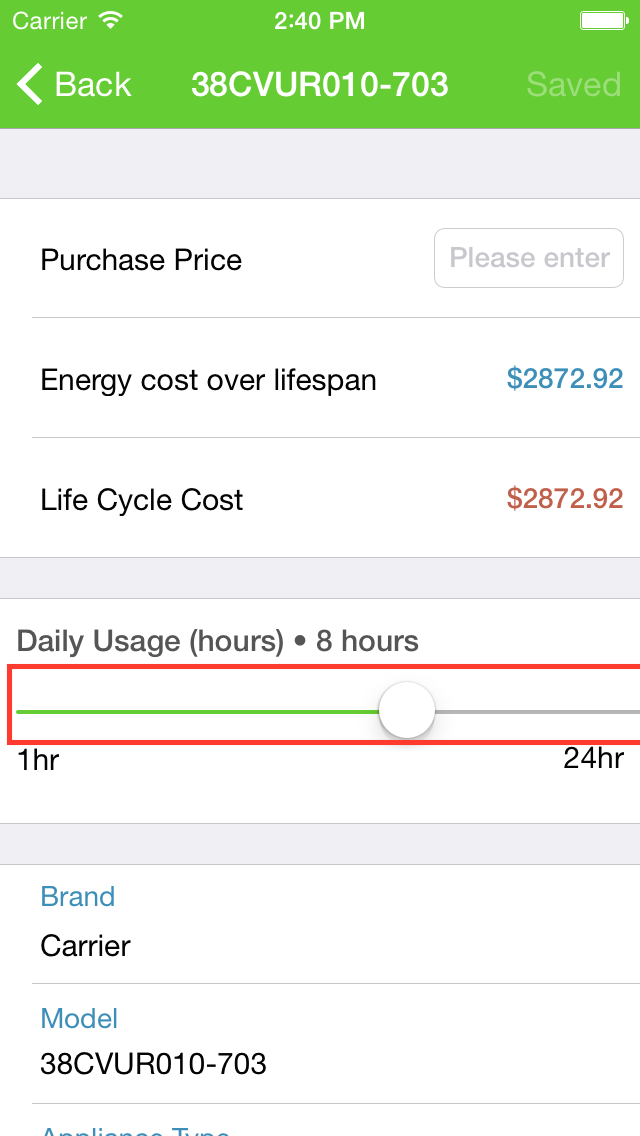
Task: Tap the Wi-Fi status icon
Action: click(x=112, y=20)
